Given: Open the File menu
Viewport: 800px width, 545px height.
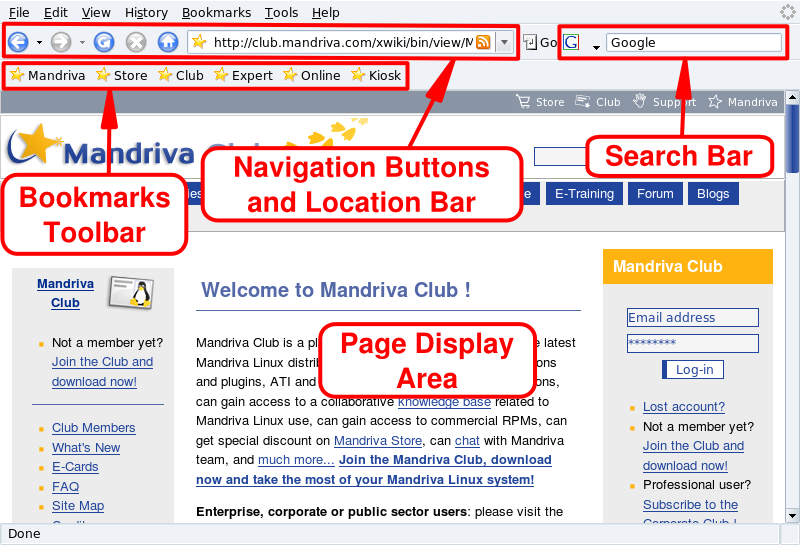Looking at the screenshot, I should [x=19, y=12].
